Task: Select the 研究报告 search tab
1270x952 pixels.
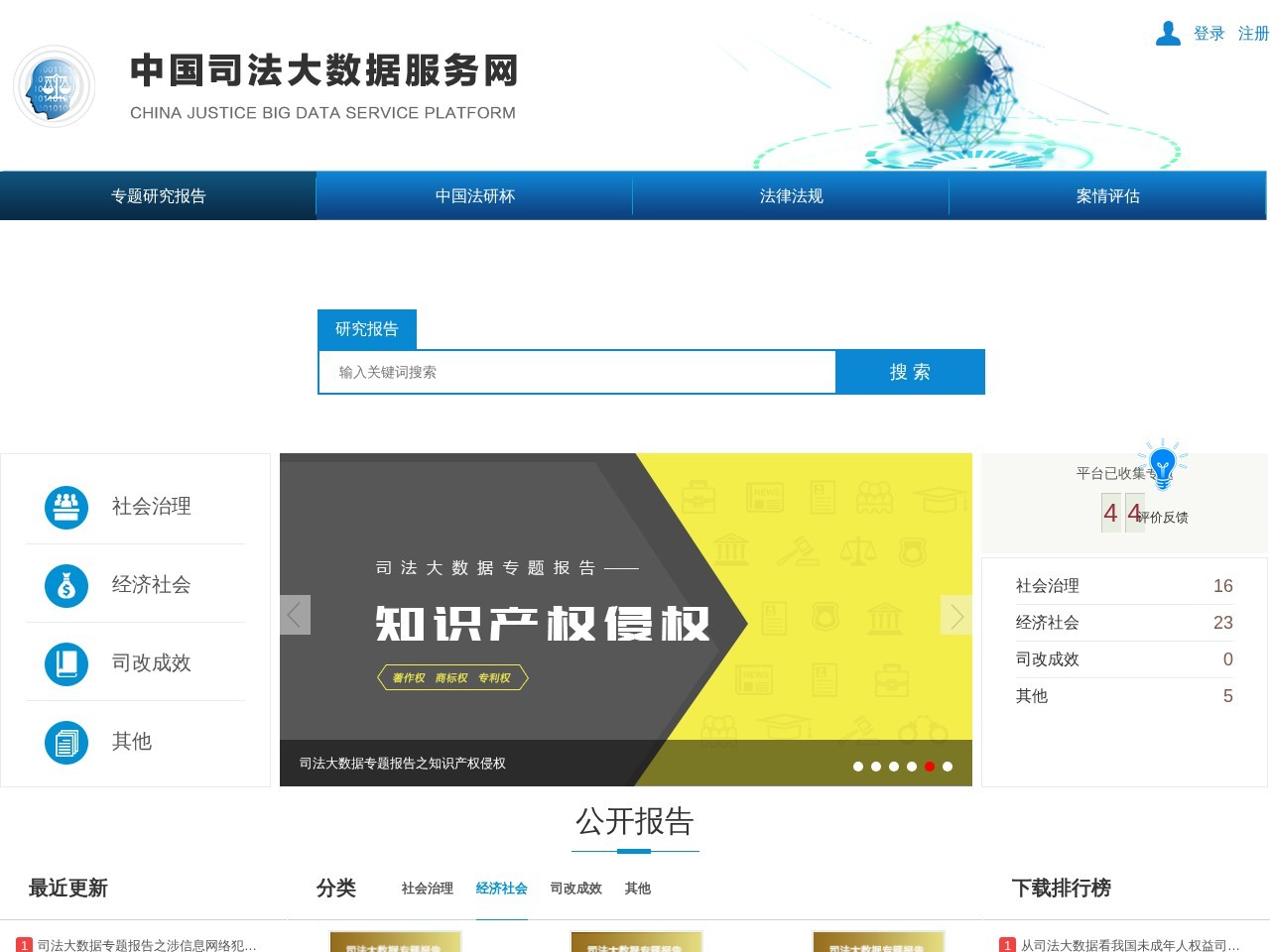Action: point(367,329)
